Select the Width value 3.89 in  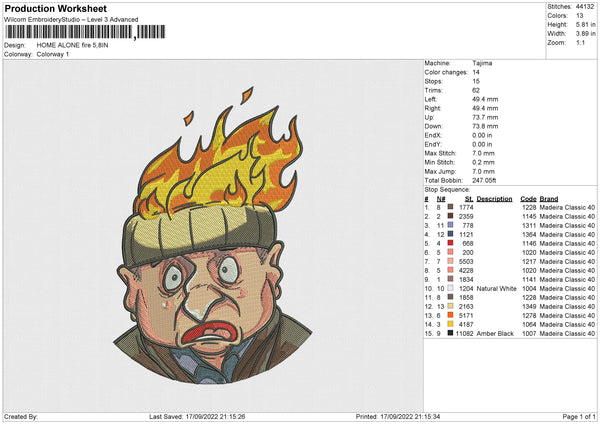(585, 34)
